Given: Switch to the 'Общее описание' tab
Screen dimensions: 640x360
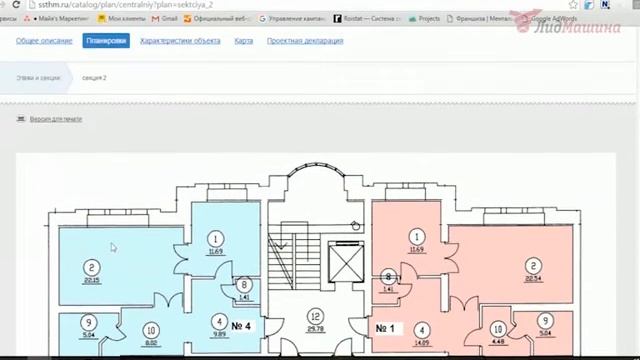Looking at the screenshot, I should [x=44, y=41].
